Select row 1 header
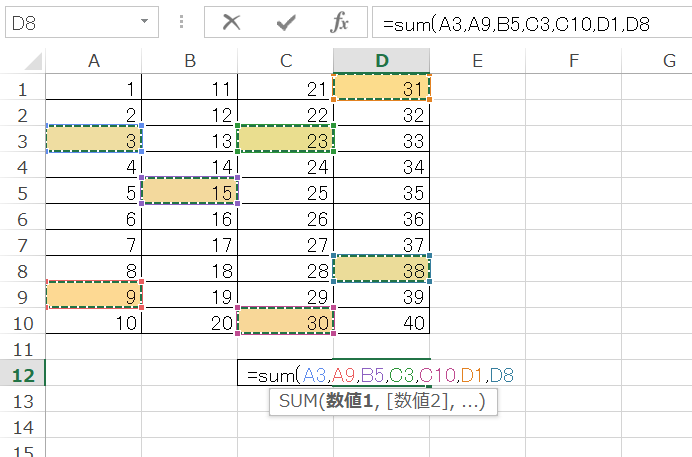Image resolution: width=692 pixels, height=457 pixels. [x=23, y=87]
